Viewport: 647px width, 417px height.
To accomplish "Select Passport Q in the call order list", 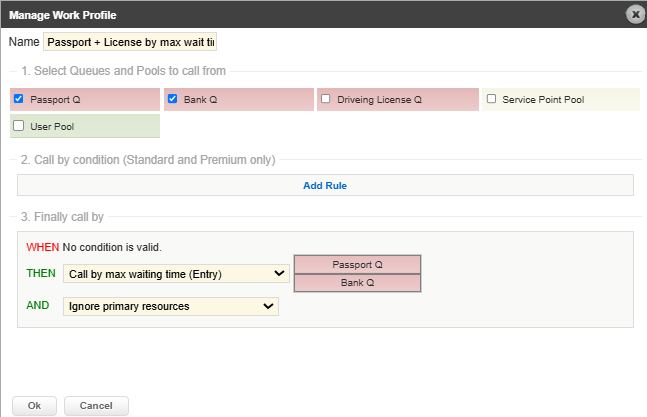I will click(357, 264).
